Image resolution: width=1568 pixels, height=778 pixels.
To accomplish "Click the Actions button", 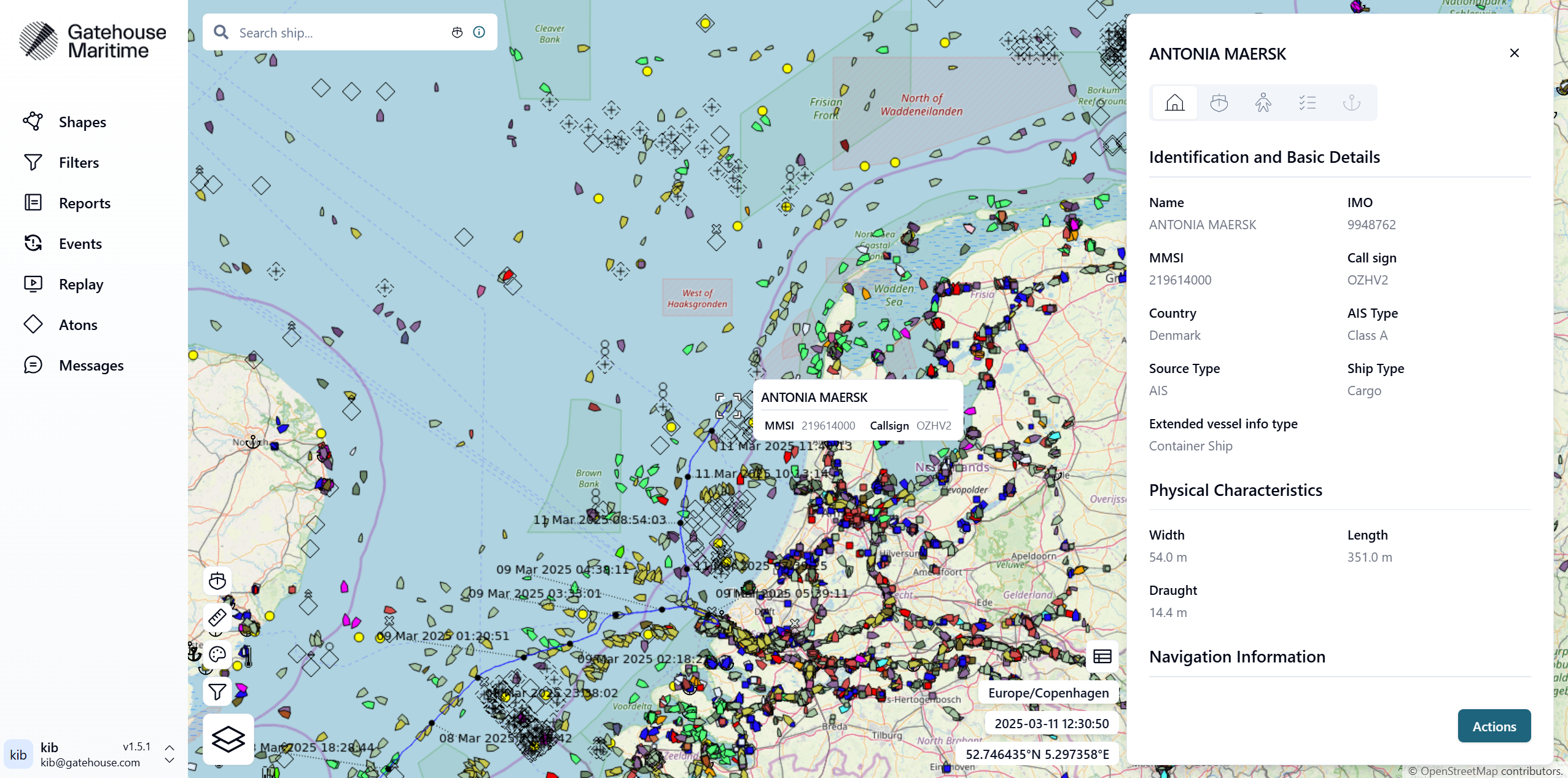I will 1494,726.
